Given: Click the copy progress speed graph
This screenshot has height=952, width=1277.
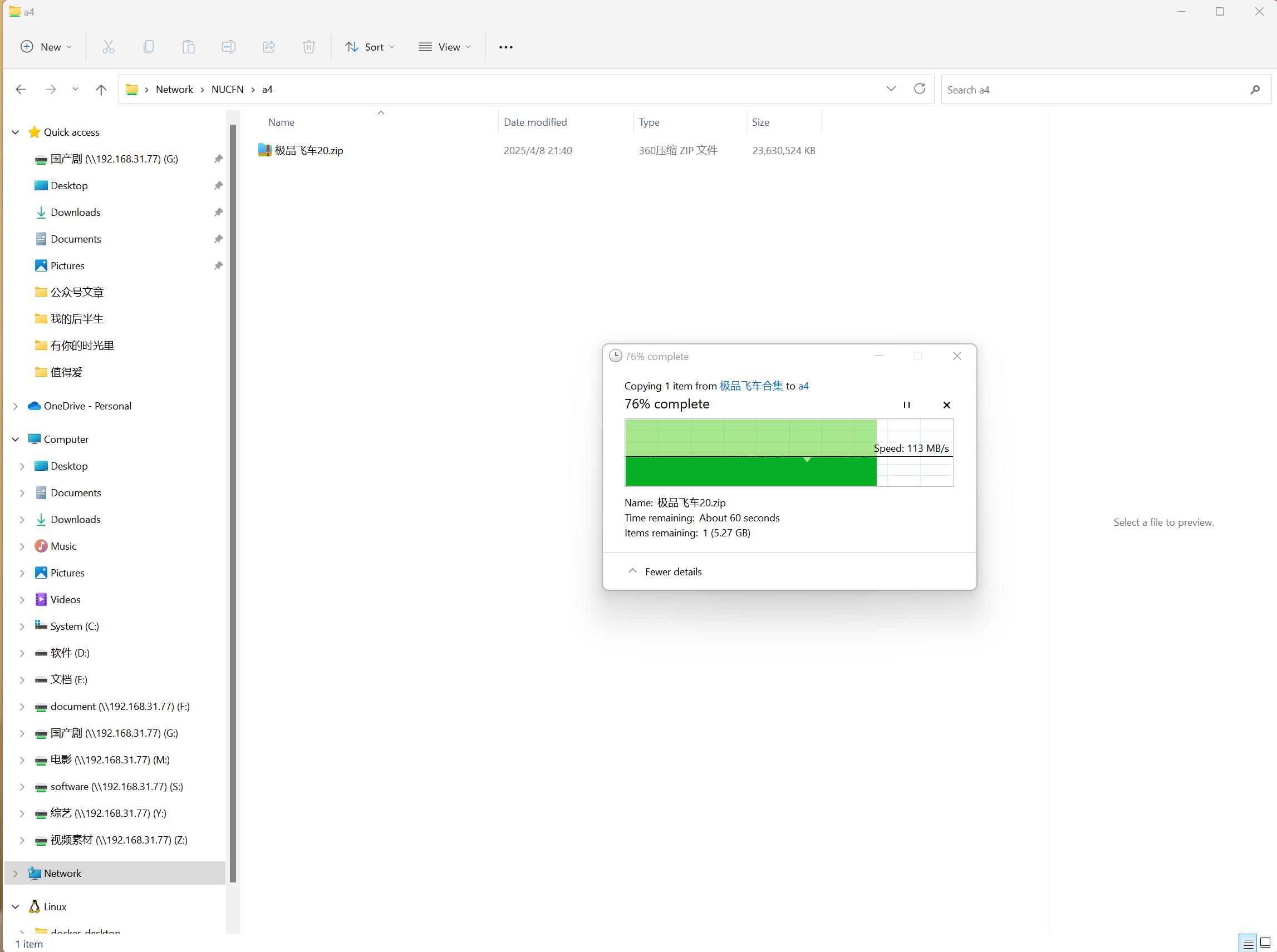Looking at the screenshot, I should click(789, 452).
